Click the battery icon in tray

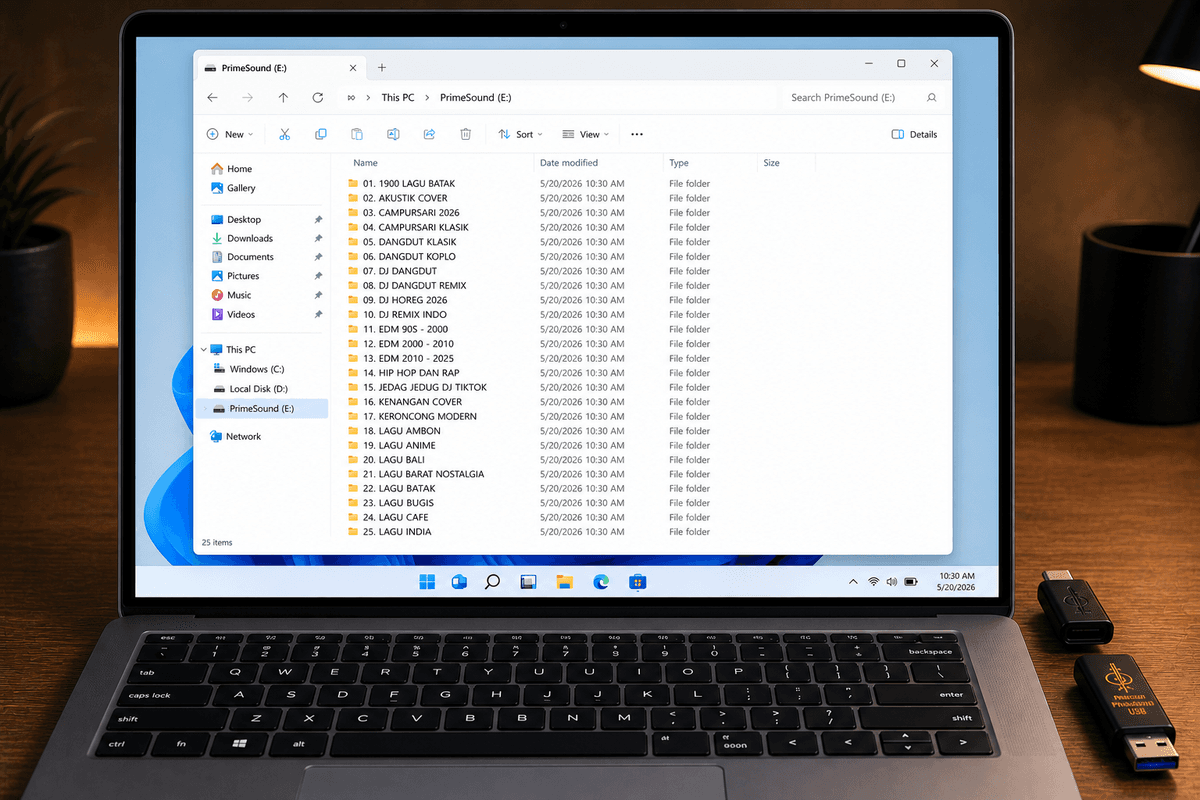pos(911,582)
